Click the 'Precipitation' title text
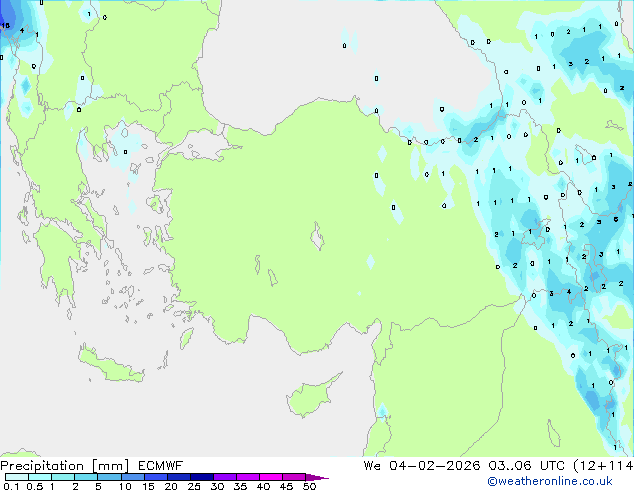This screenshot has height=490, width=634. (42, 466)
